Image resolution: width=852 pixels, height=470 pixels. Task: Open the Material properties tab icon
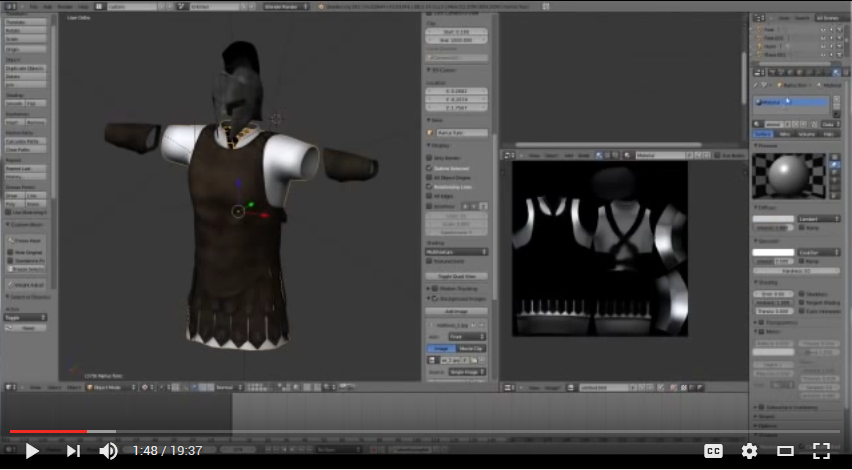tap(836, 72)
